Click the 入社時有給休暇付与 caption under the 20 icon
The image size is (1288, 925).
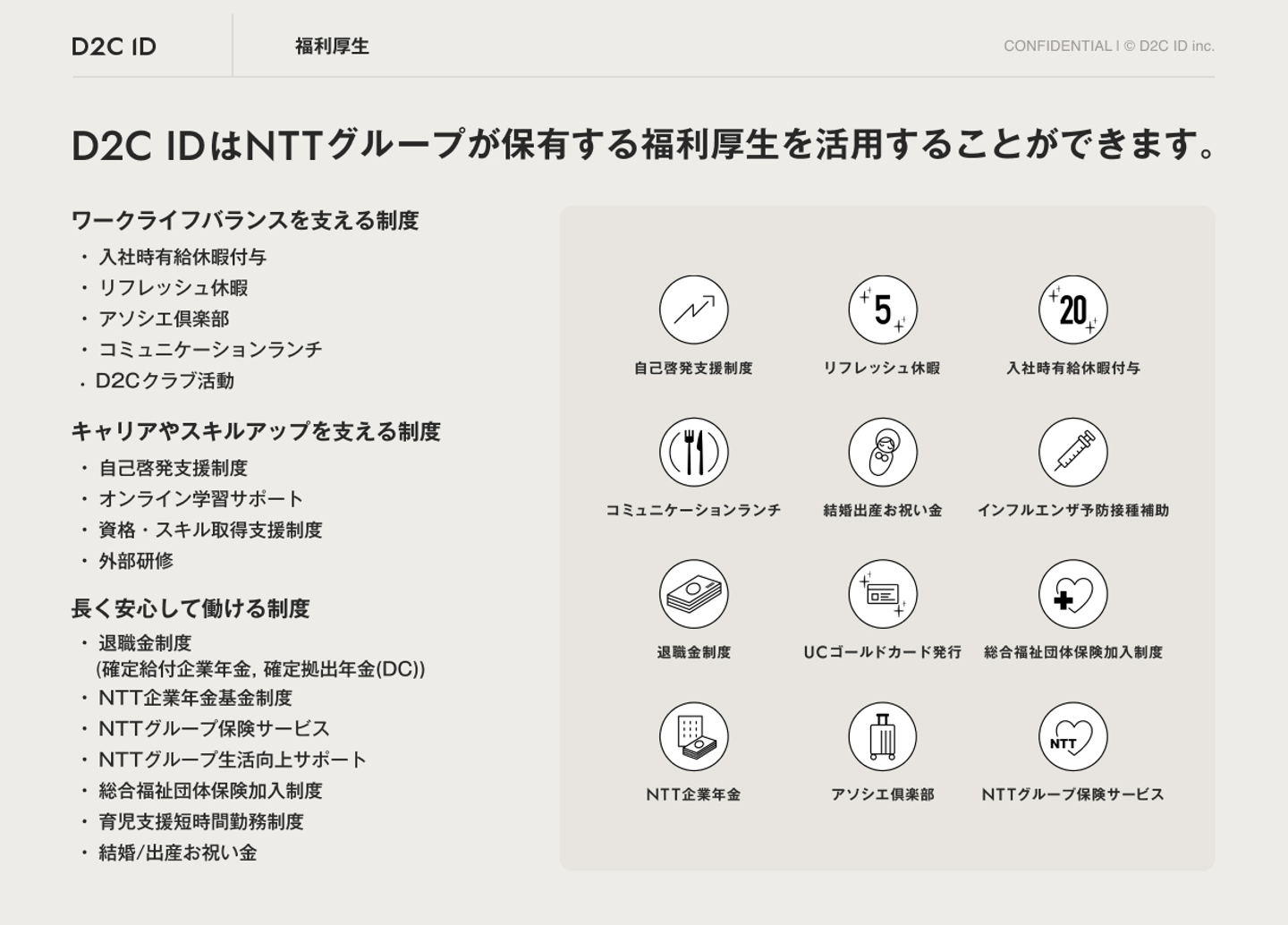1073,368
